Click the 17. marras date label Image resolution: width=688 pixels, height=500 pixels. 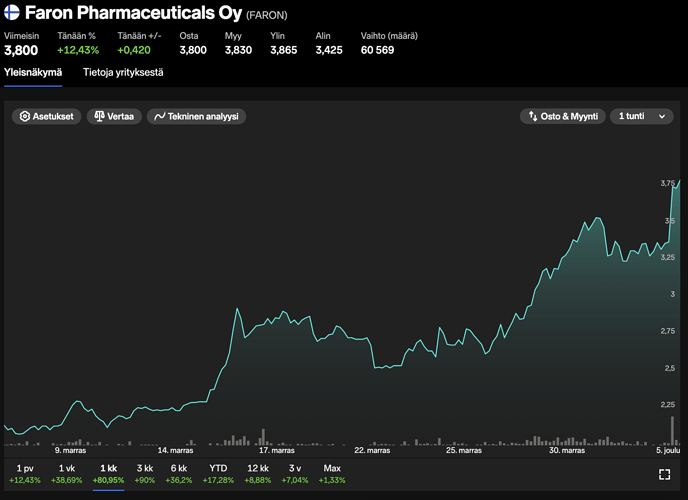pyautogui.click(x=277, y=450)
